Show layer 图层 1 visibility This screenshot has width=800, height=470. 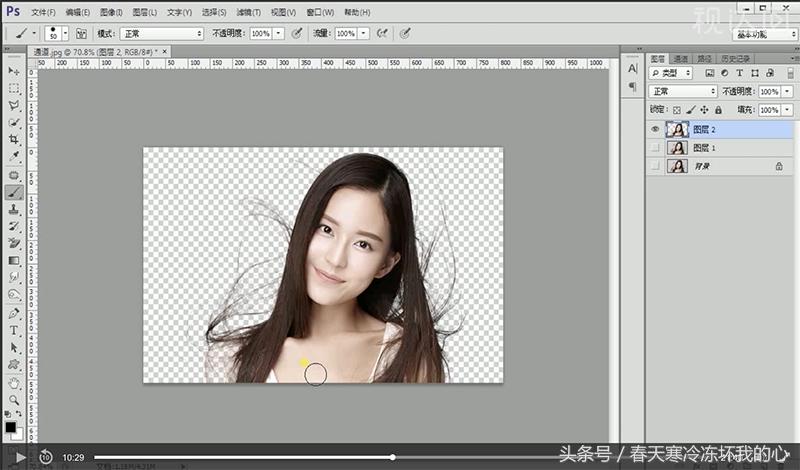[655, 148]
